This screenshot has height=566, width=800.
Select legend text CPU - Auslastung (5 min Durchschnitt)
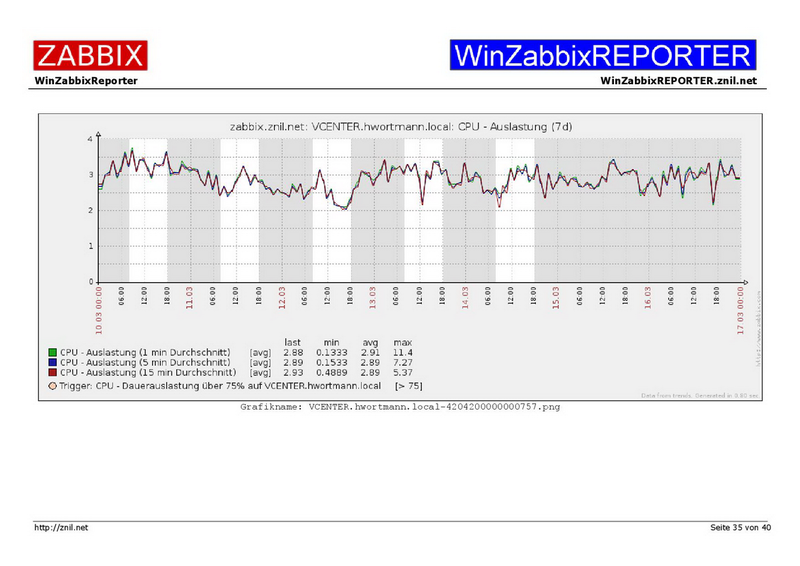click(145, 362)
